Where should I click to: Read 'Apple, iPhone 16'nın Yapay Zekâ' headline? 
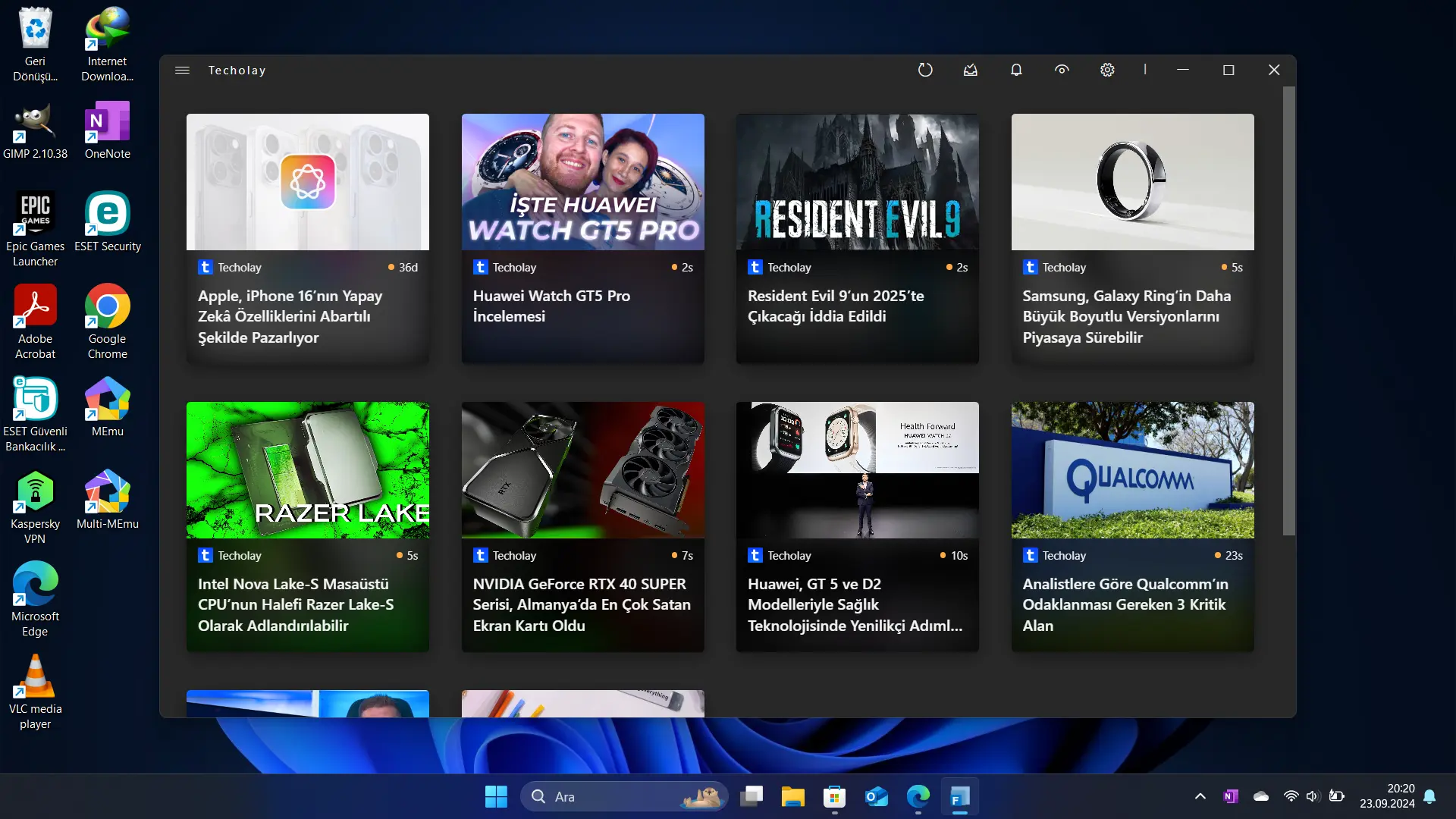pos(290,317)
